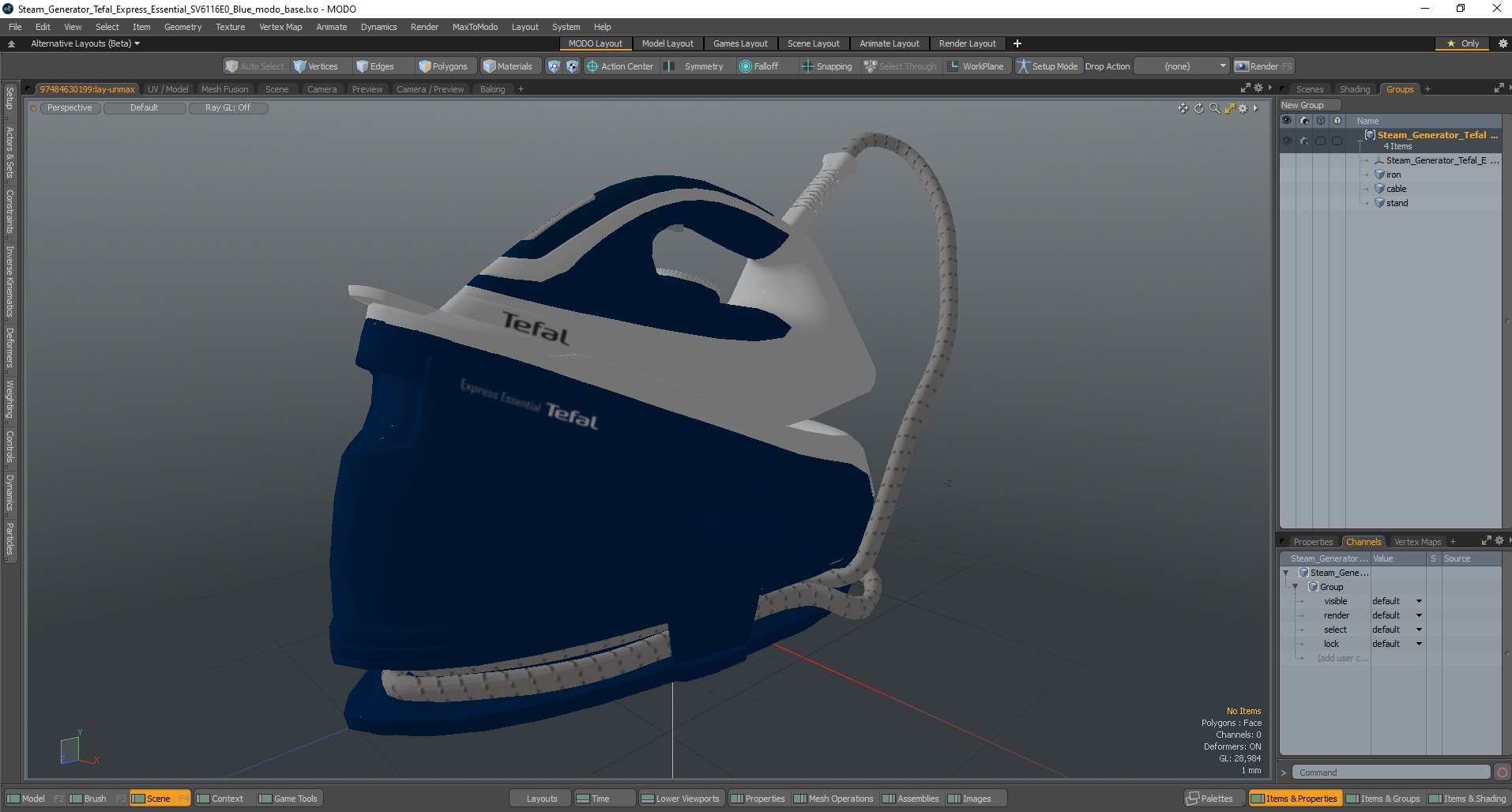Open viewport settings gear icon
The image size is (1512, 812).
point(1243,108)
